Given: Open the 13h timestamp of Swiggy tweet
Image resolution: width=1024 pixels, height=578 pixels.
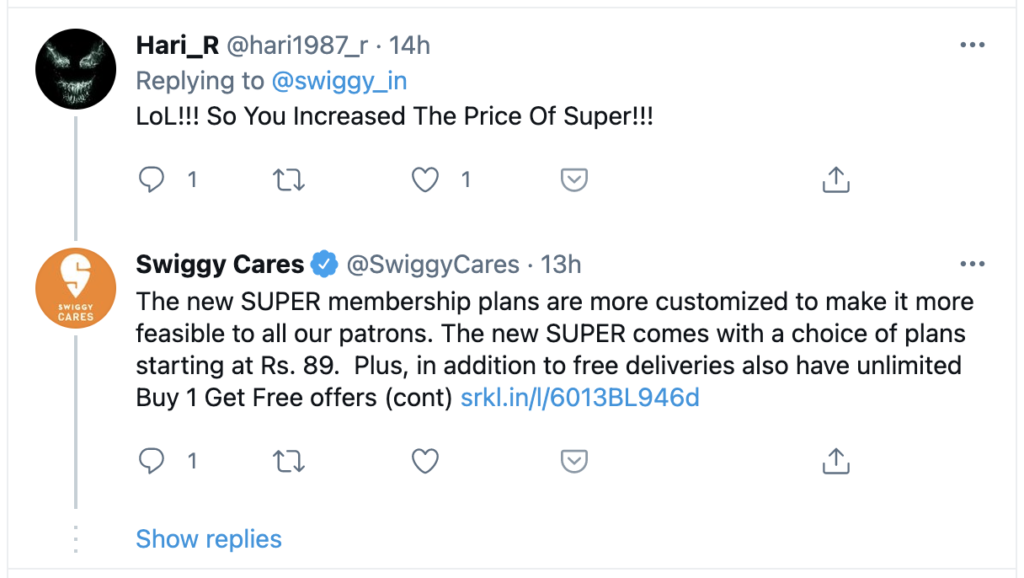Looking at the screenshot, I should point(561,265).
